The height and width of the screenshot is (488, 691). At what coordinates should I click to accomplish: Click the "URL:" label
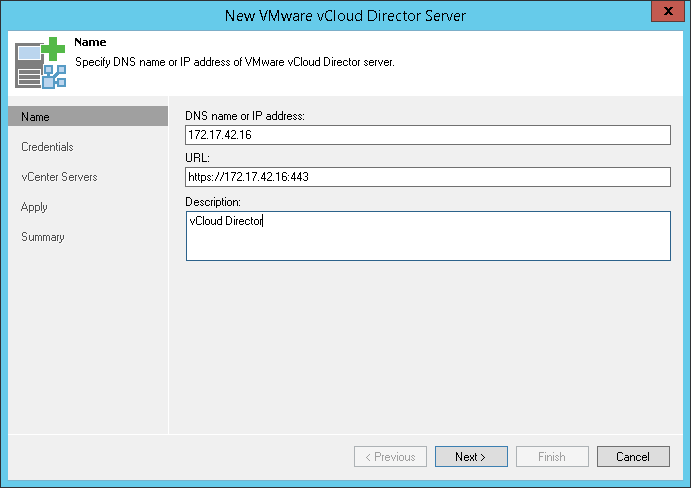point(196,158)
